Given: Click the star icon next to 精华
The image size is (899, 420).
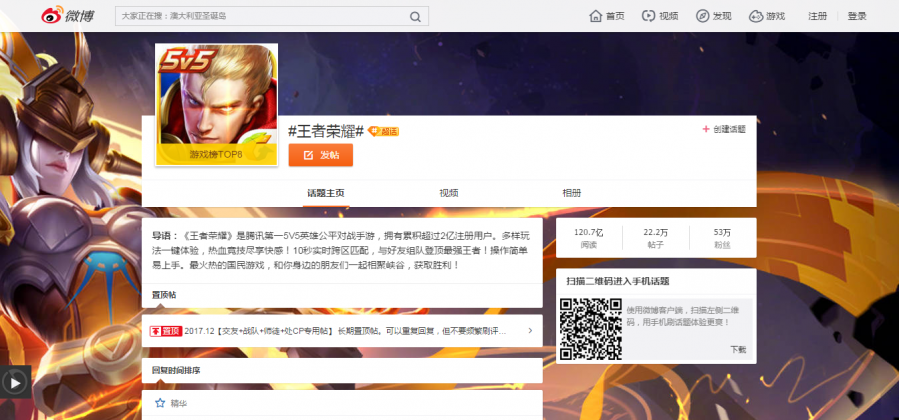Looking at the screenshot, I should tap(159, 403).
